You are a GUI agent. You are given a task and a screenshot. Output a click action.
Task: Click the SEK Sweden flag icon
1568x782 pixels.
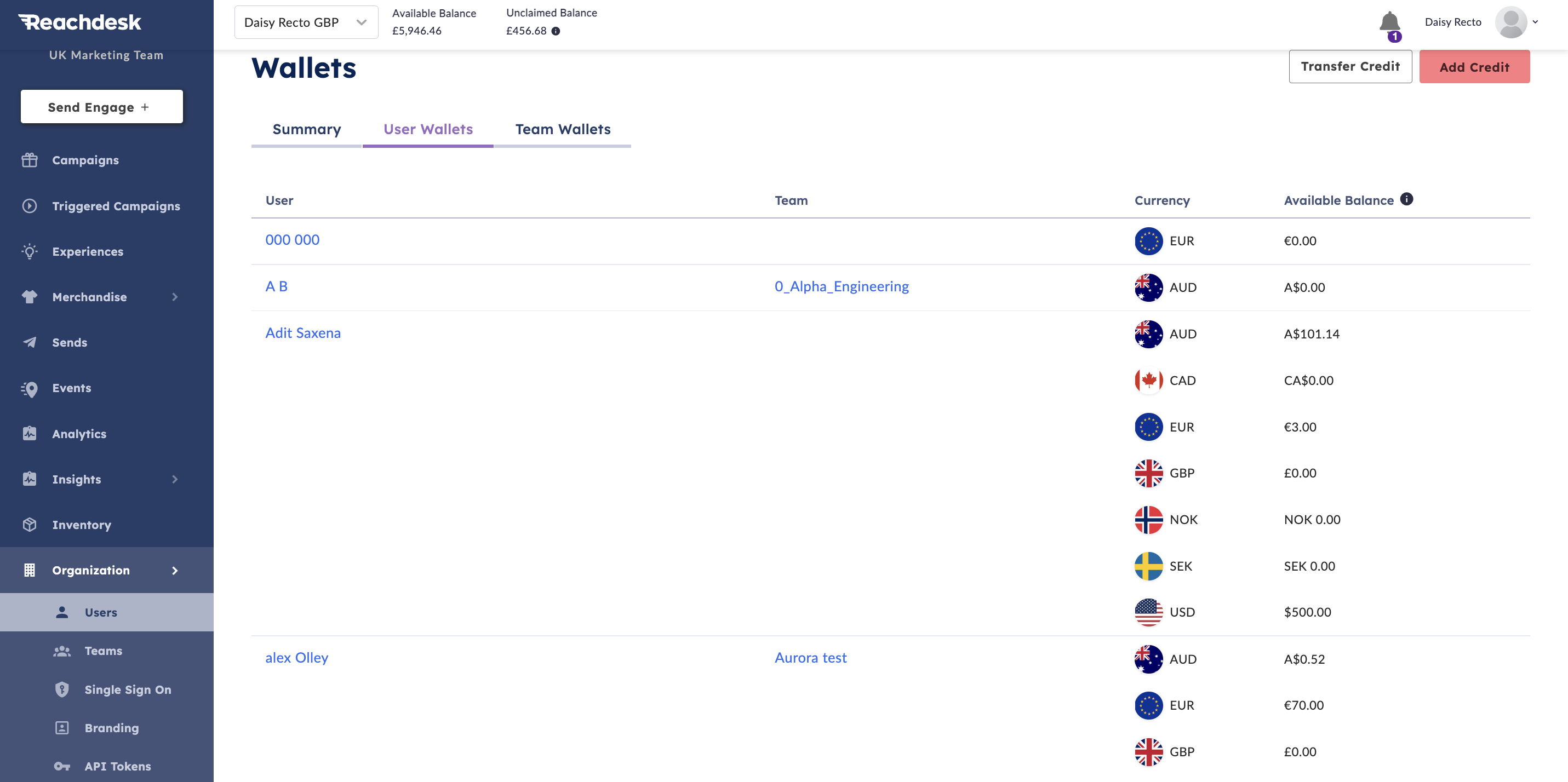(x=1148, y=566)
